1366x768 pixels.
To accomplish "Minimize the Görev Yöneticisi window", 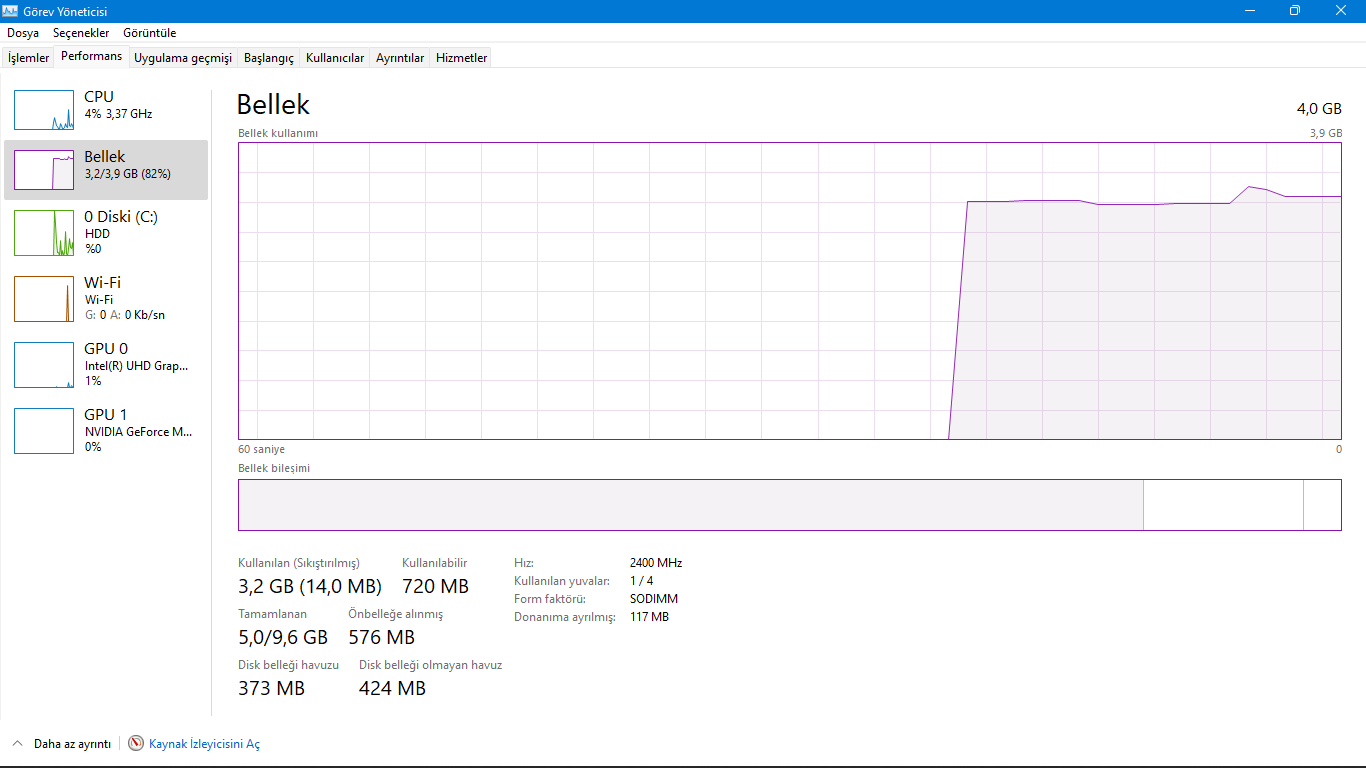I will tap(1250, 11).
